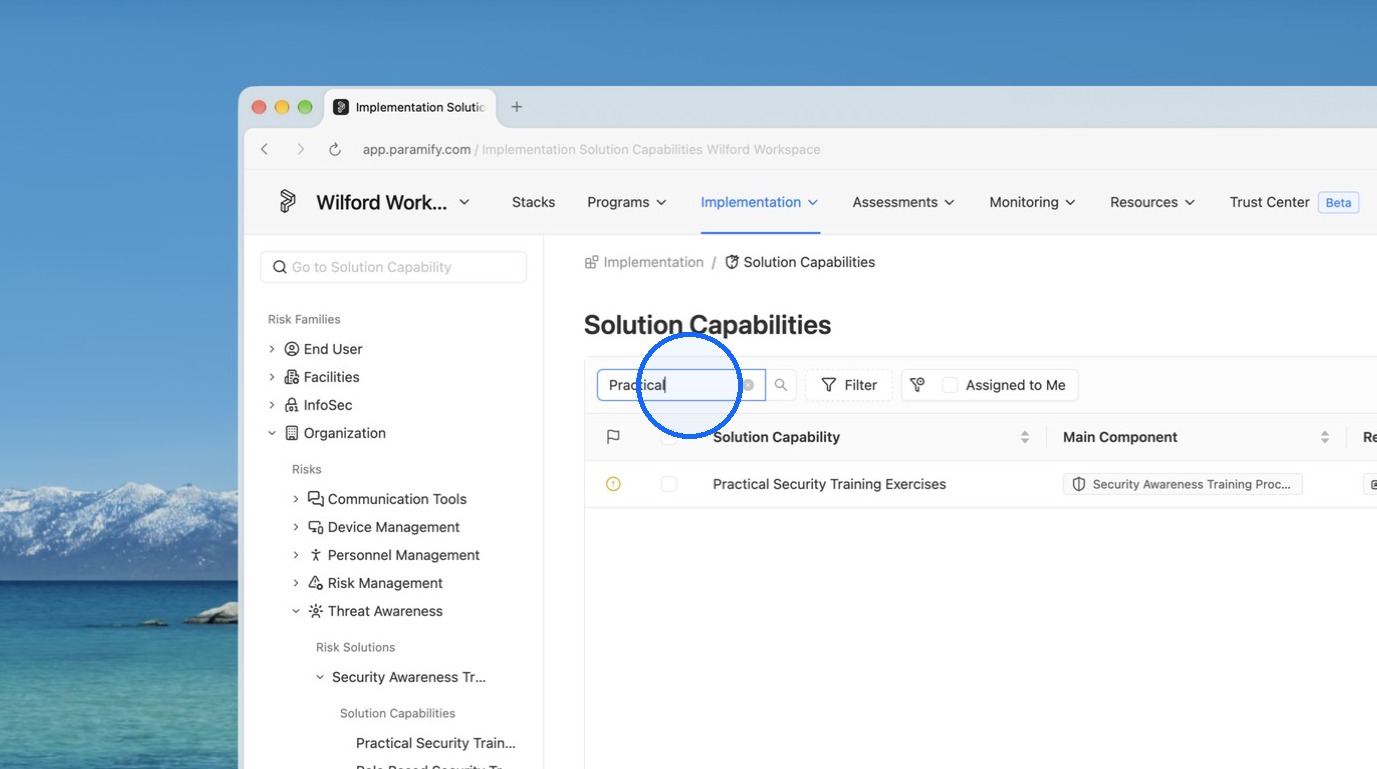1377x769 pixels.
Task: Clear the Practical search text
Action: 748,385
